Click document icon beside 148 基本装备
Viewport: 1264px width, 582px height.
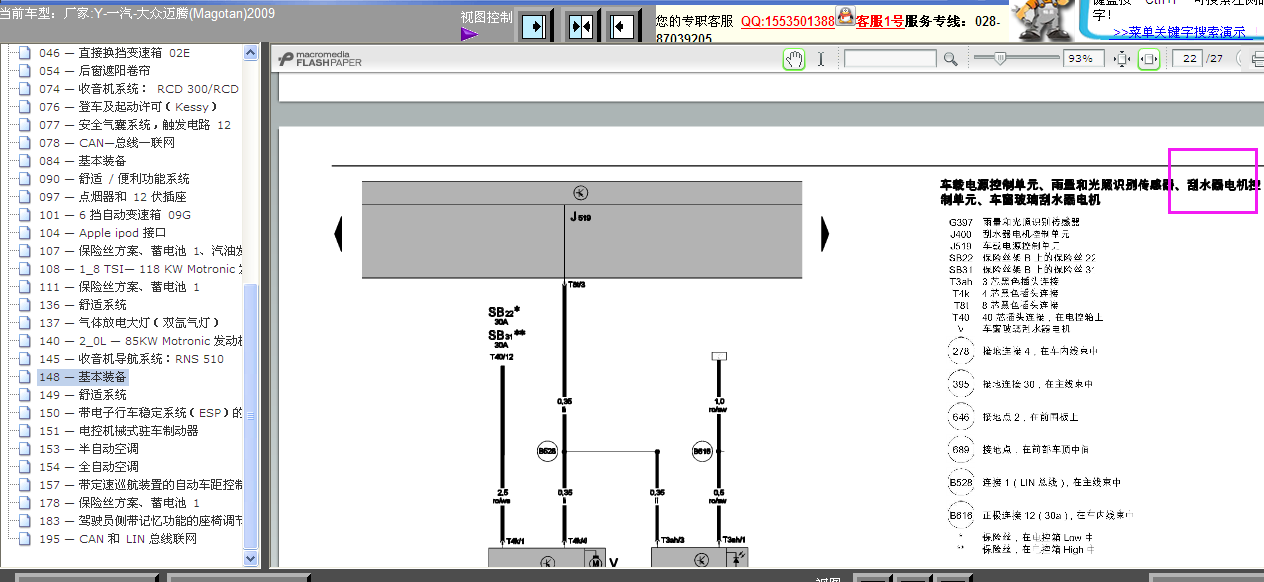[x=25, y=377]
